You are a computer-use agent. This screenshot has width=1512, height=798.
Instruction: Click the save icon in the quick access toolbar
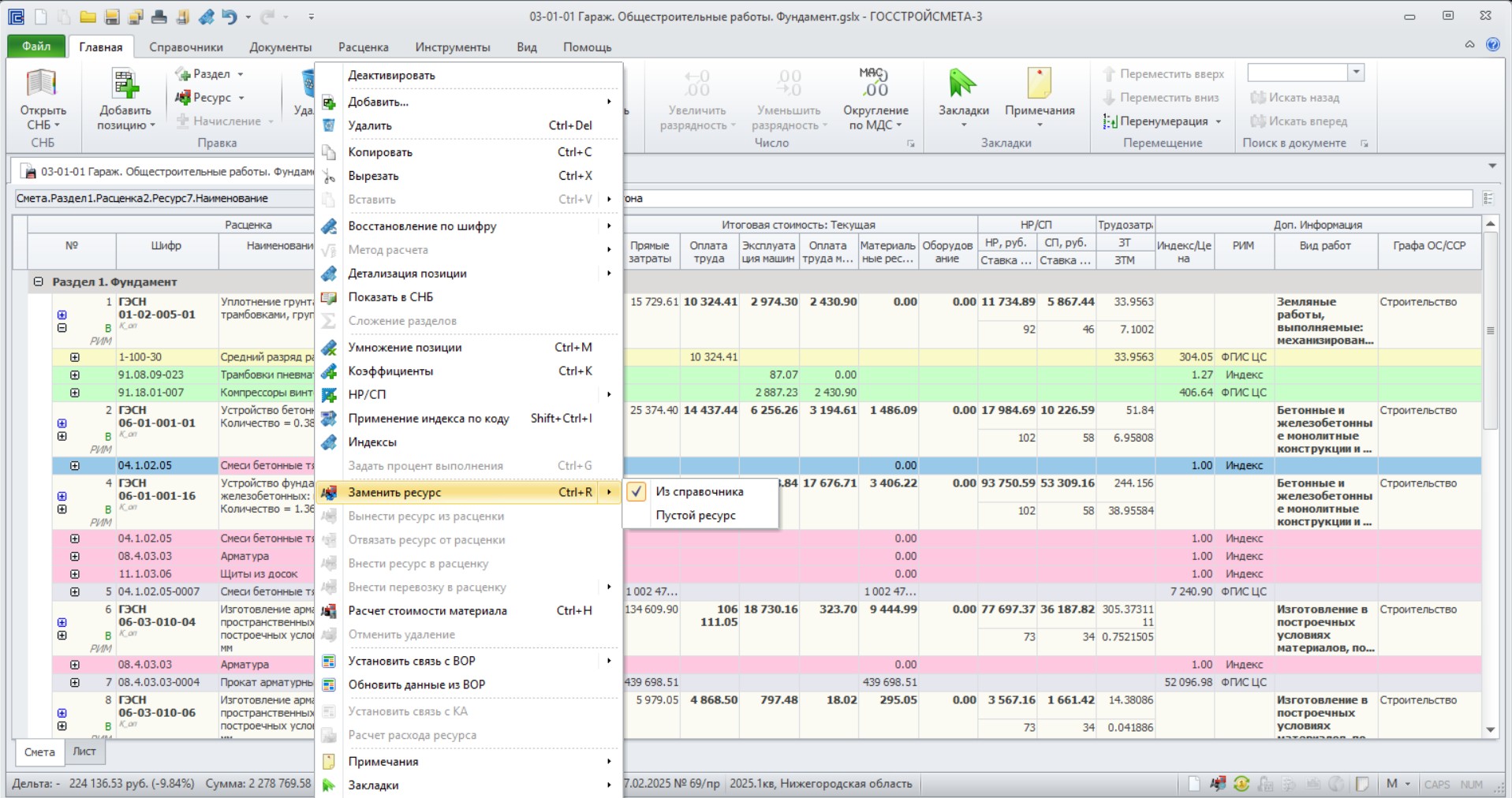pos(112,17)
